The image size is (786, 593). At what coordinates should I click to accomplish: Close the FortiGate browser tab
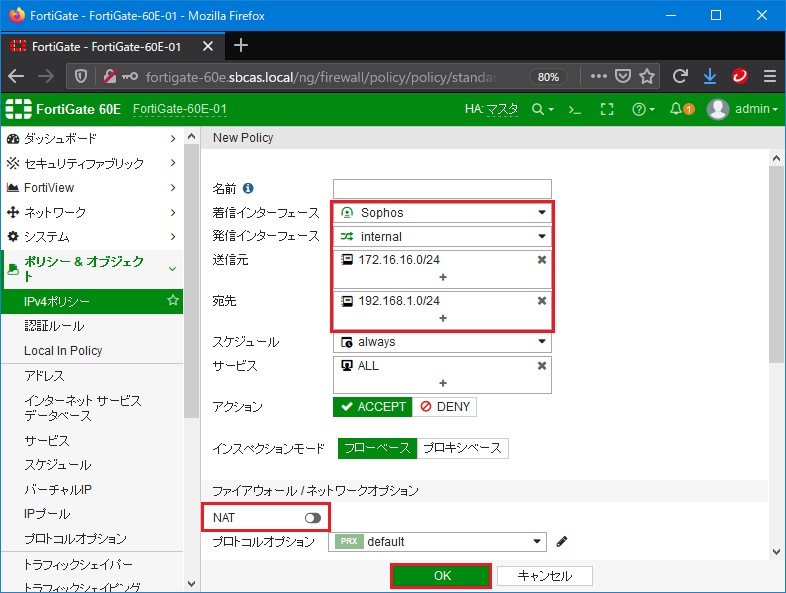point(208,46)
